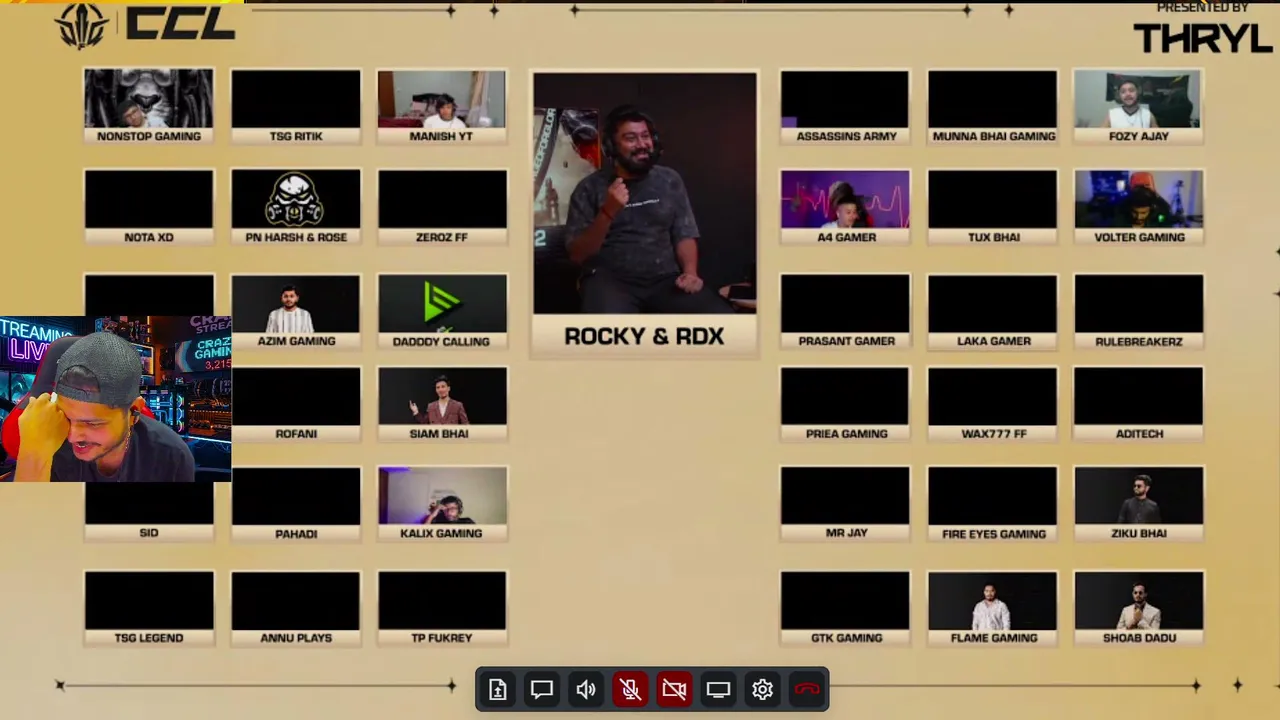The image size is (1280, 720).
Task: Click the DADDDY CALLING tile
Action: [x=442, y=311]
